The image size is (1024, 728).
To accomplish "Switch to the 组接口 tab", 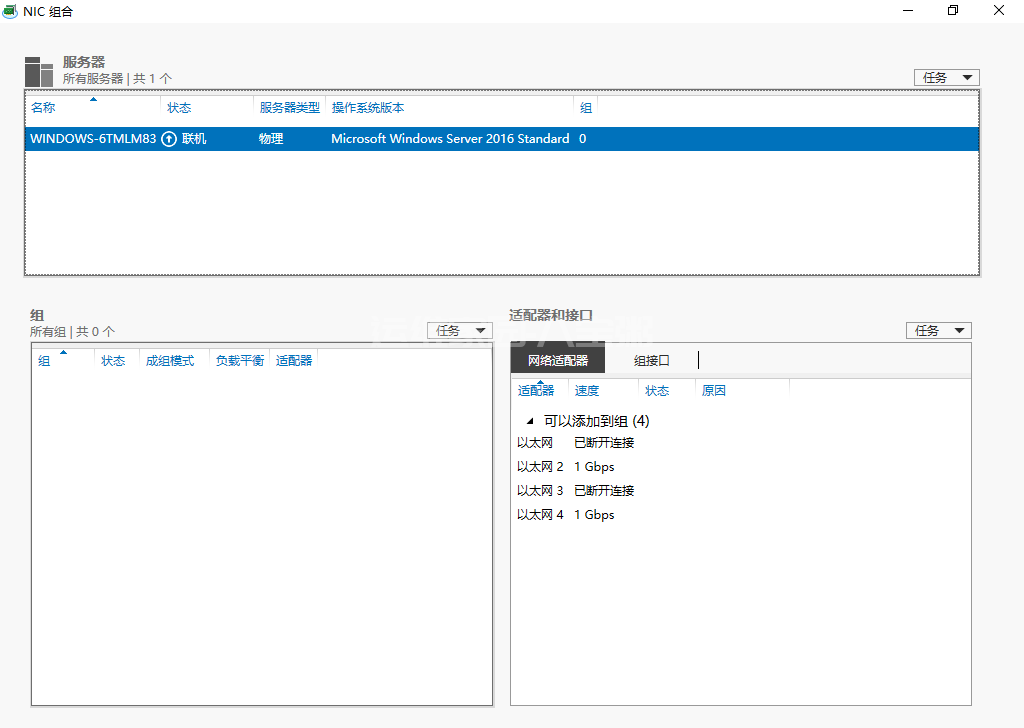I will pos(651,360).
